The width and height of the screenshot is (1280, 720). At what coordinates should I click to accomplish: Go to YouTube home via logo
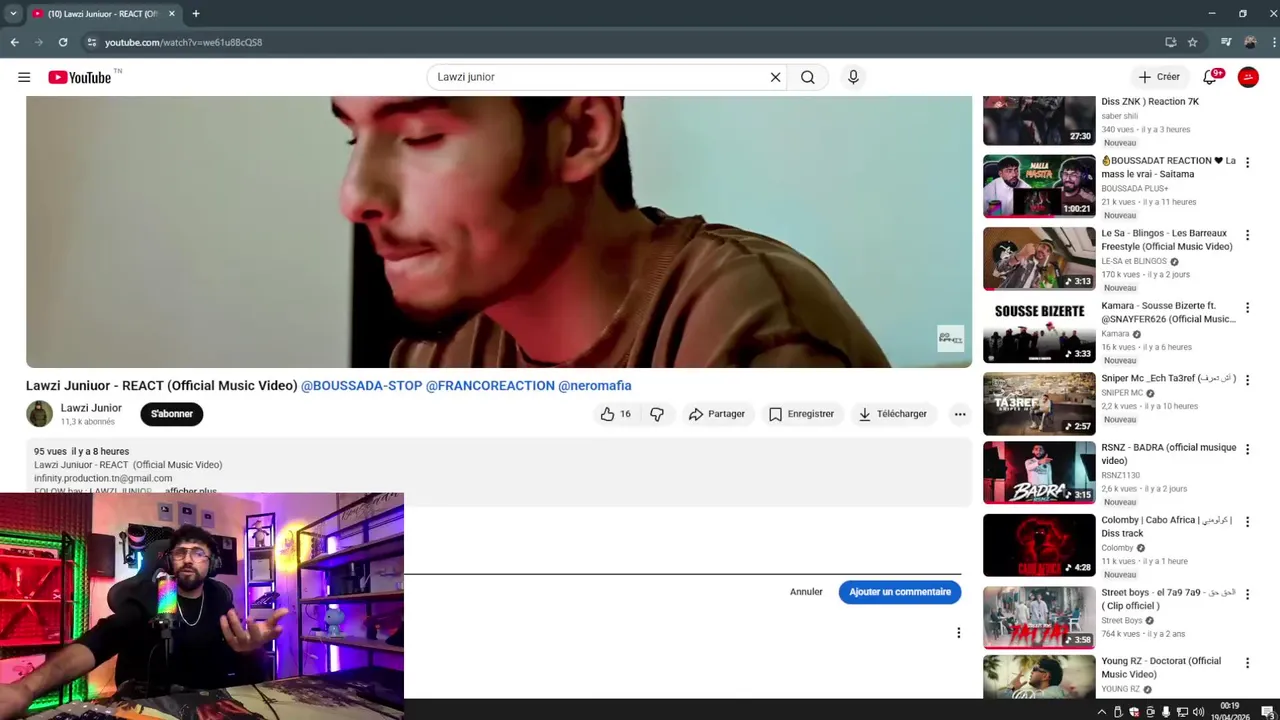(79, 77)
